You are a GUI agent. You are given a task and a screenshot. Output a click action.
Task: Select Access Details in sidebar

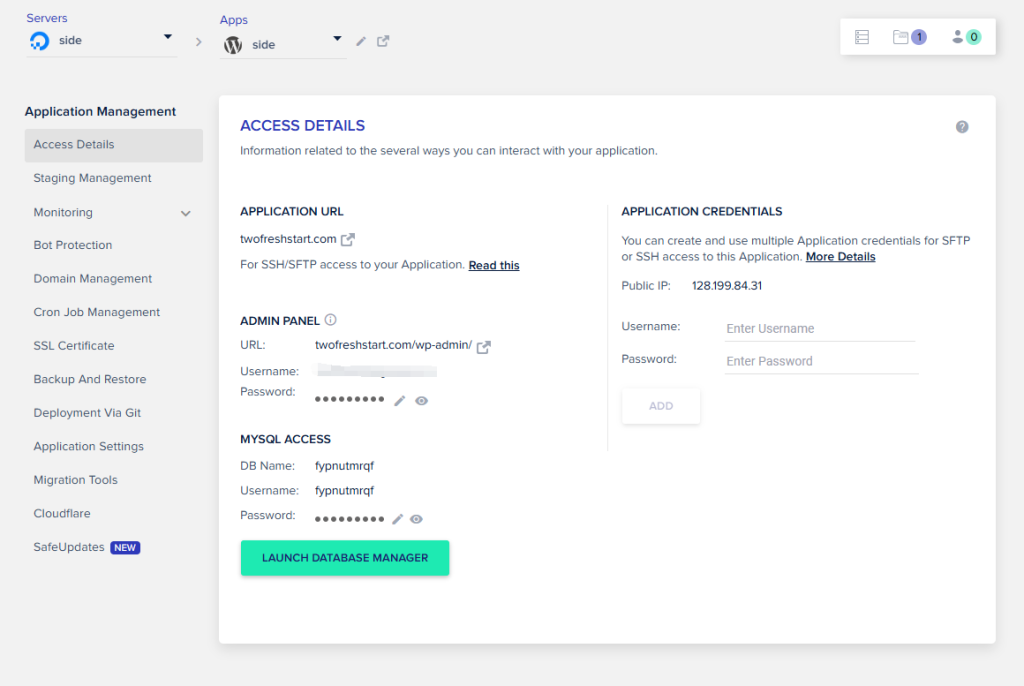[x=114, y=145]
